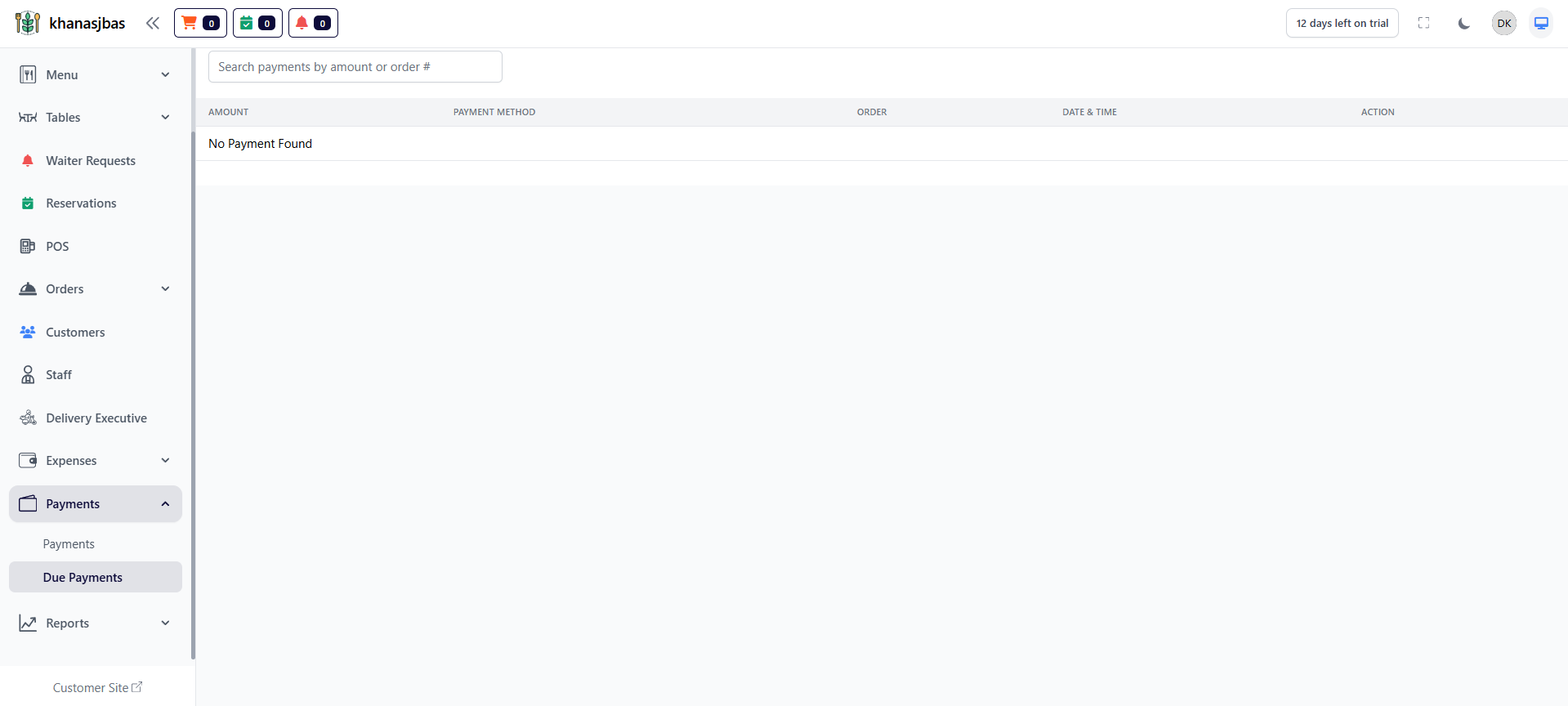Open the Staff page
The width and height of the screenshot is (1568, 706).
96,375
